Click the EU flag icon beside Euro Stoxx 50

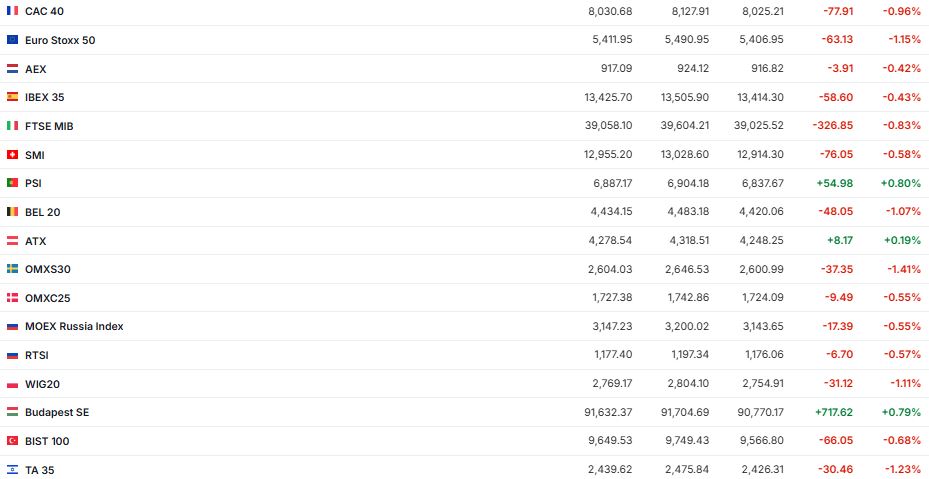coord(12,40)
